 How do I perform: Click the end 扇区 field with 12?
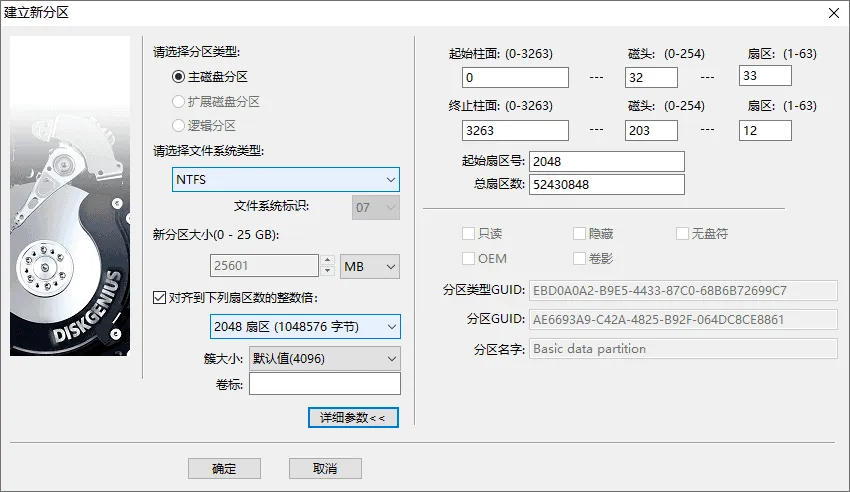coord(765,131)
